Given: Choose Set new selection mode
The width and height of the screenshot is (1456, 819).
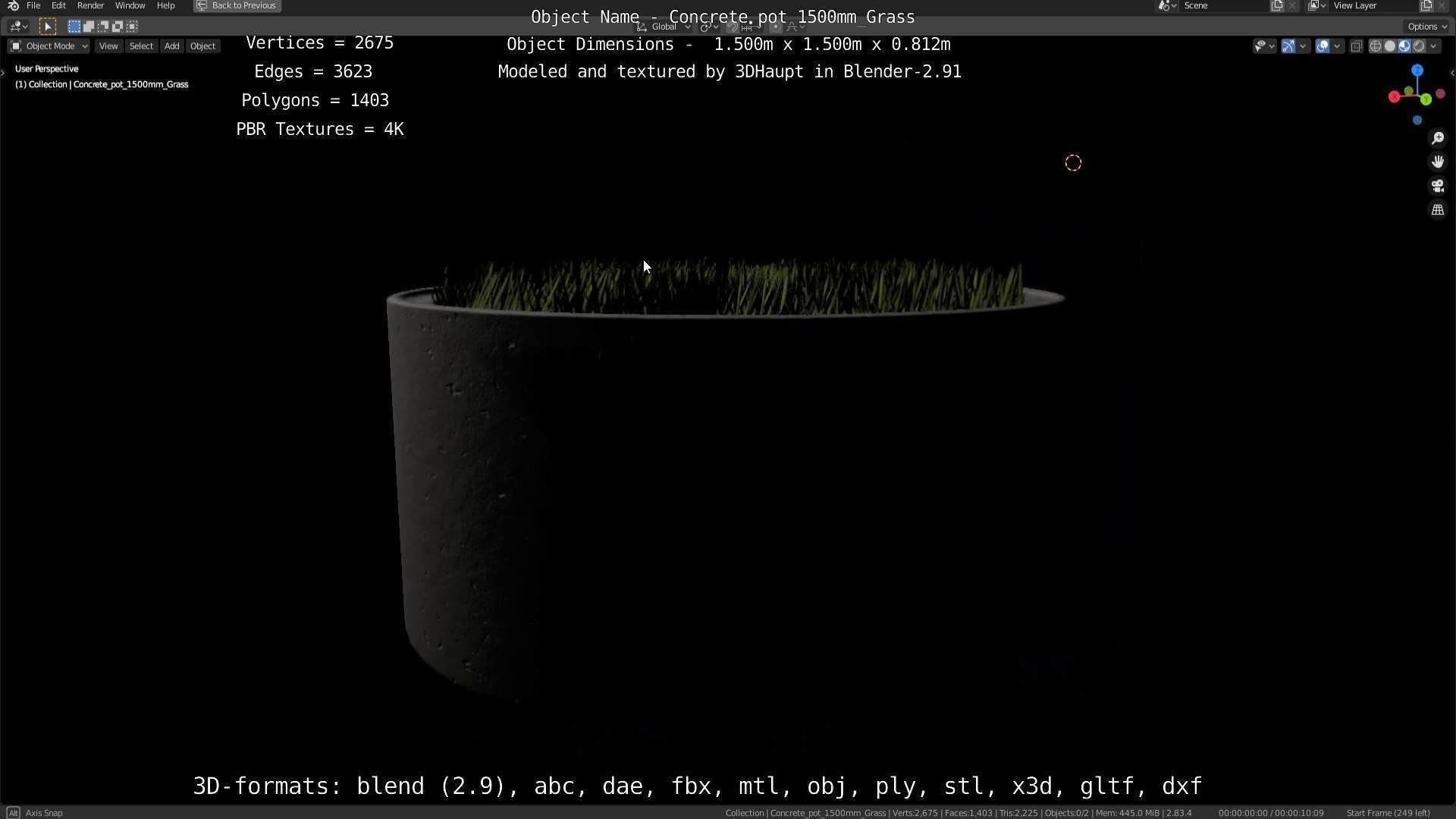Looking at the screenshot, I should pyautogui.click(x=74, y=27).
